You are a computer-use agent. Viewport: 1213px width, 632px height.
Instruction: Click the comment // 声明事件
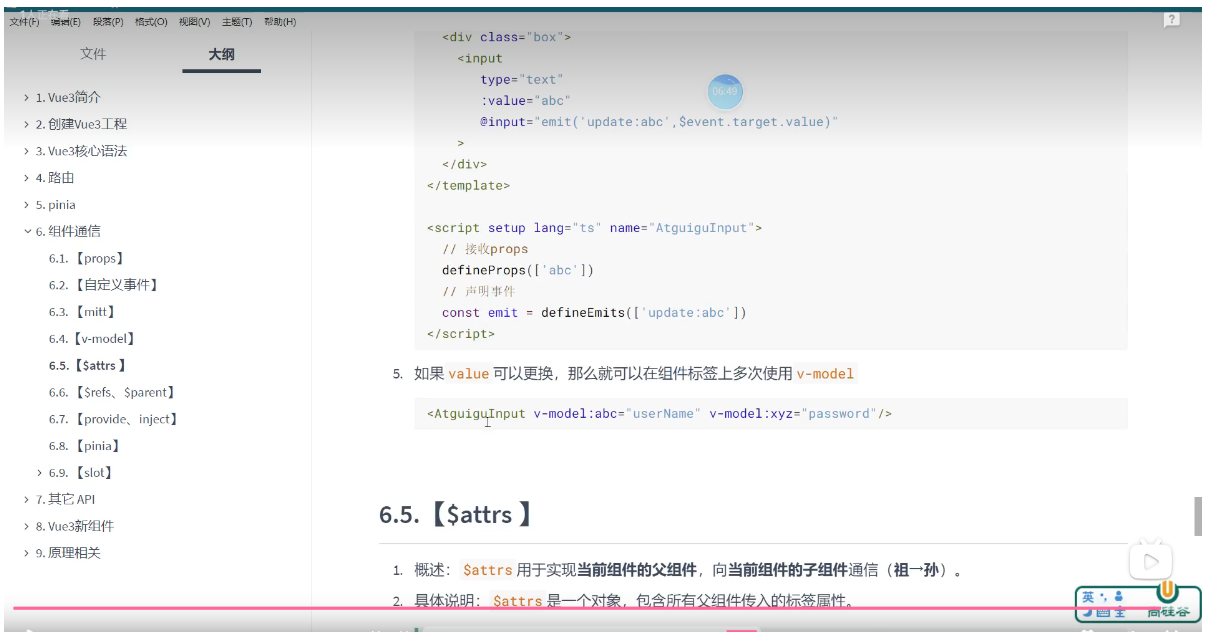point(480,291)
